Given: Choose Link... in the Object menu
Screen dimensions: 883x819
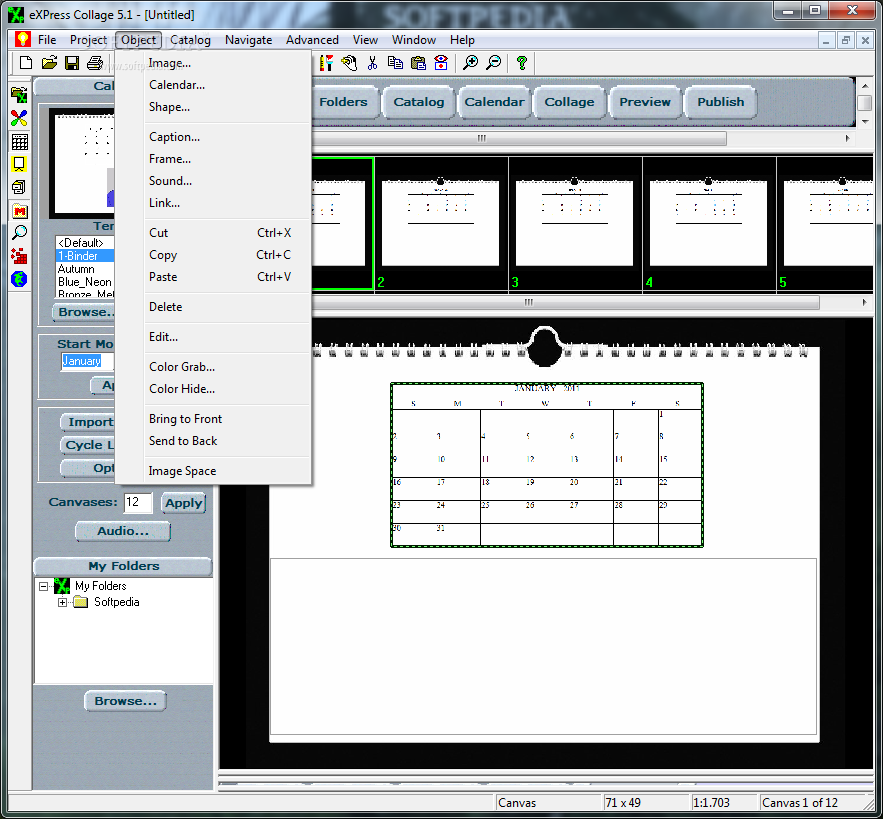Looking at the screenshot, I should 213,203.
